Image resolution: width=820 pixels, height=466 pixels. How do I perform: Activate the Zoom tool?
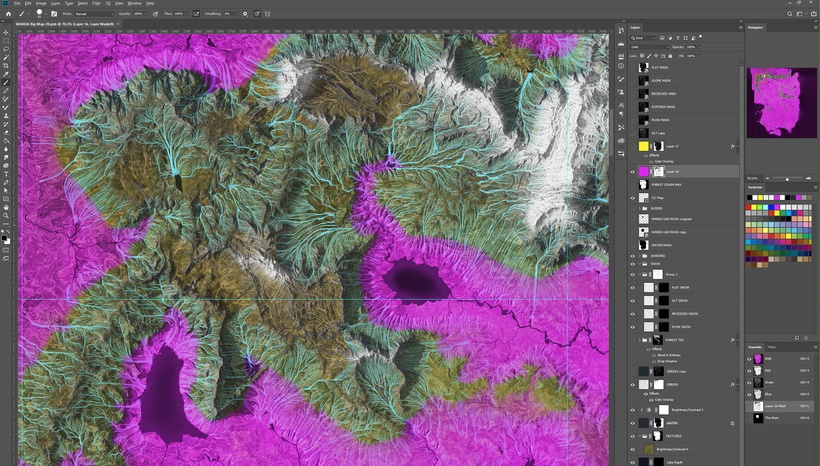pos(6,214)
